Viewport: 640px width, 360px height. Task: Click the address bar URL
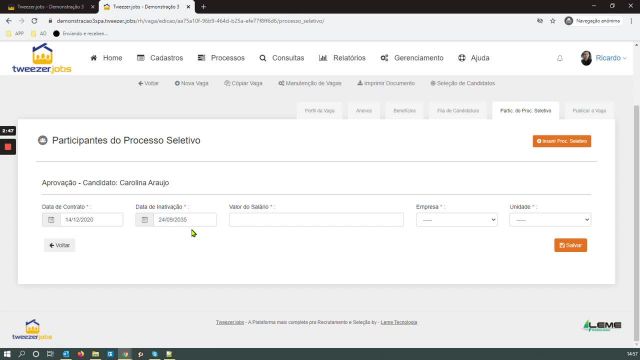tap(190, 21)
